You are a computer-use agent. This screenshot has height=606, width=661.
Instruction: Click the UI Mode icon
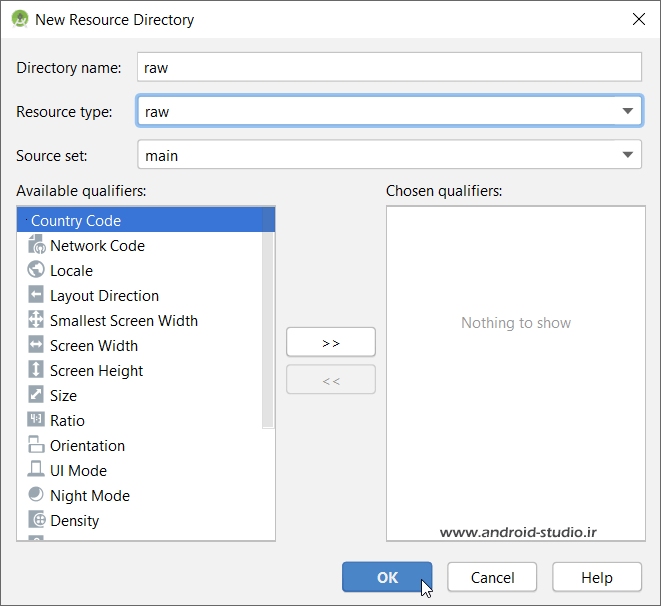36,470
